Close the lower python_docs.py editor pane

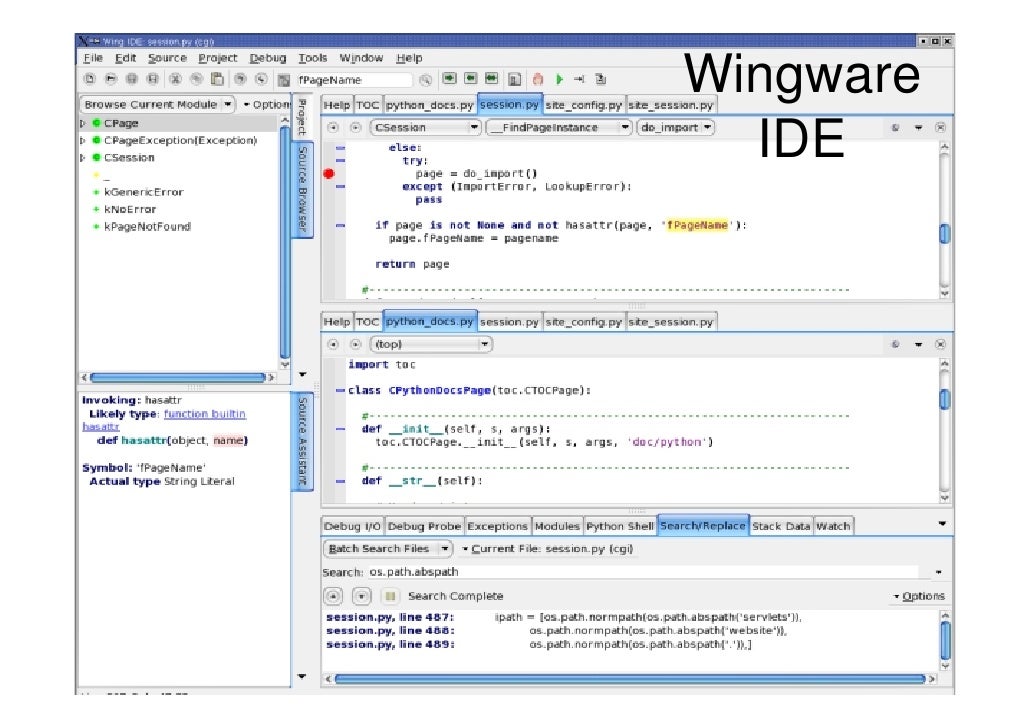[941, 344]
